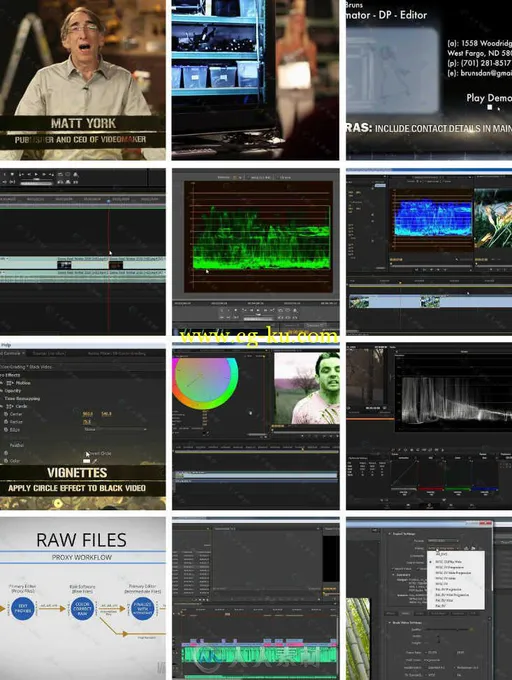Collapse the Basic Video Settings section
This screenshot has height=680, width=512.
pos(389,623)
